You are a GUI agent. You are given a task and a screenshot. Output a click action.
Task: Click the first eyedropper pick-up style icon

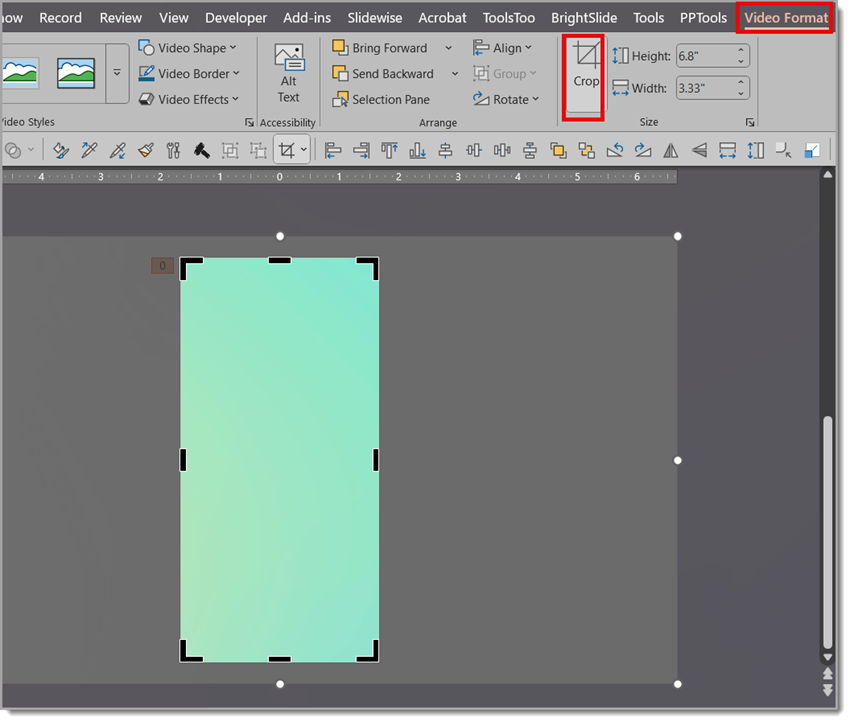coord(89,150)
